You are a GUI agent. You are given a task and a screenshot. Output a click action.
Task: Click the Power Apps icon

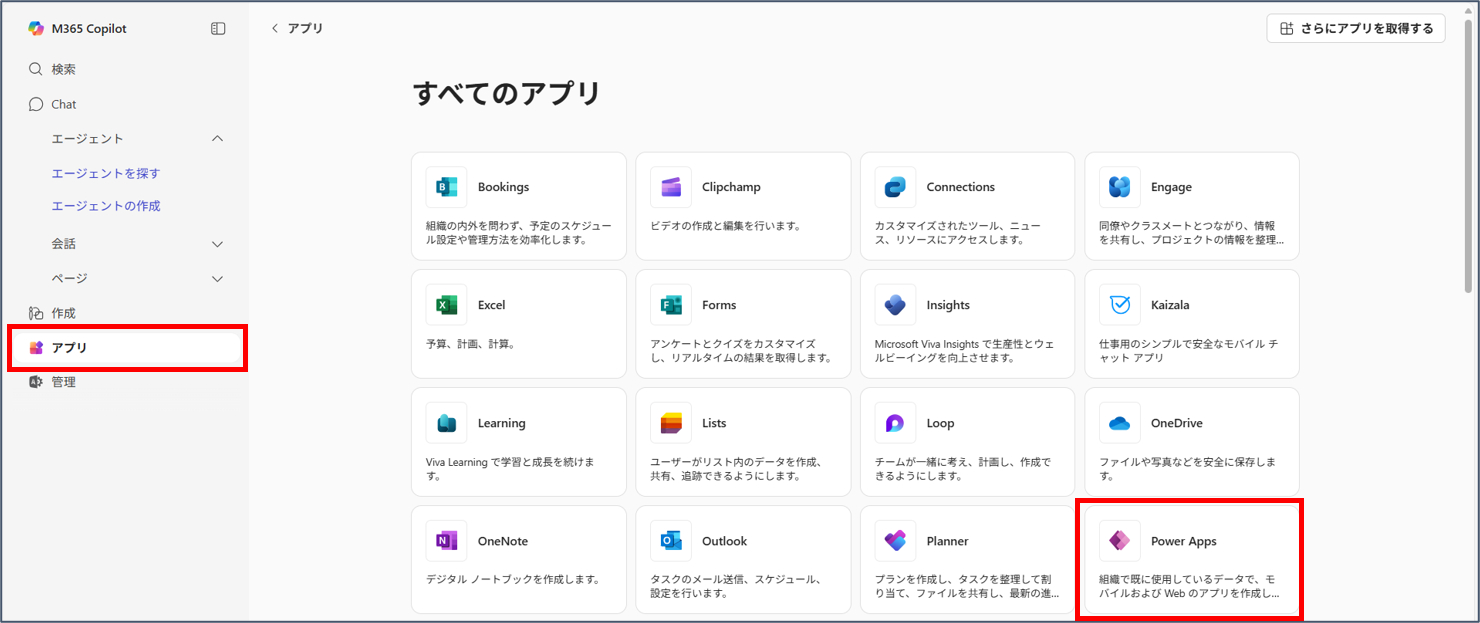click(1120, 541)
